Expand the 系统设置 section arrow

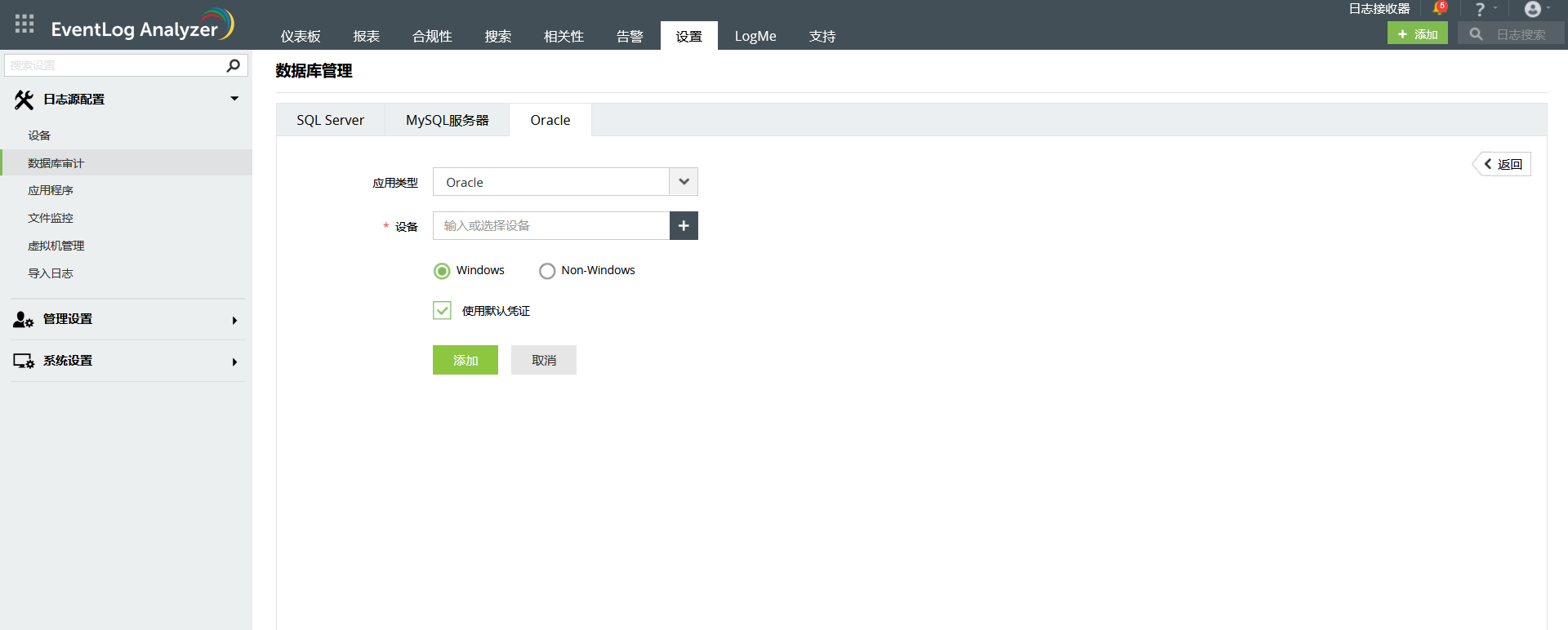(234, 362)
